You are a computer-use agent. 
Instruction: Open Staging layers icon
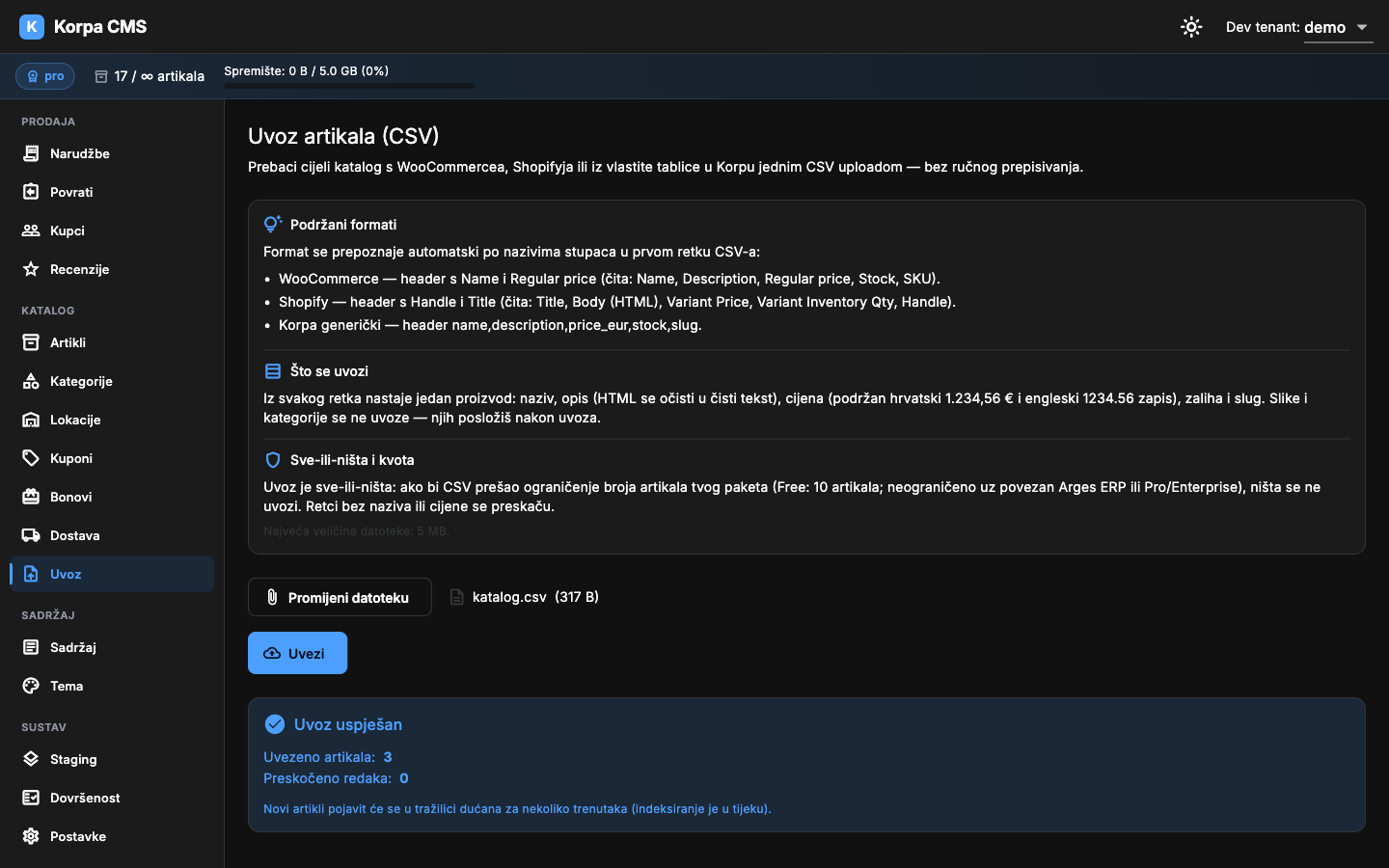click(31, 759)
